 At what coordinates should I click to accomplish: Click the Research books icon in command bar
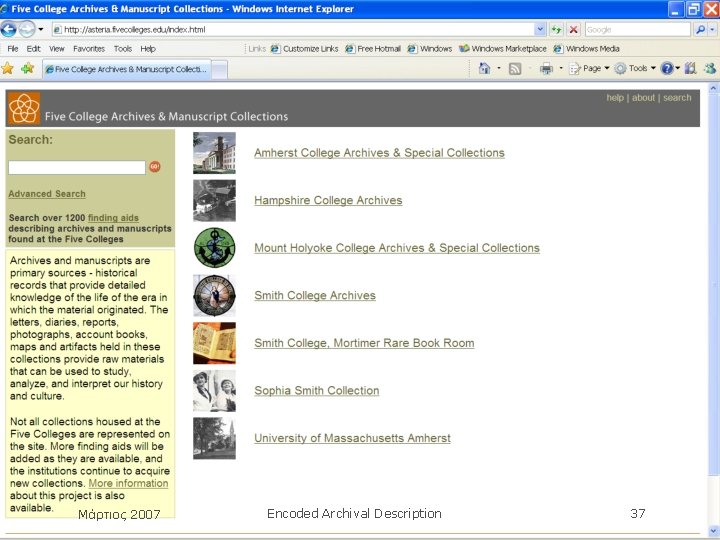point(690,69)
